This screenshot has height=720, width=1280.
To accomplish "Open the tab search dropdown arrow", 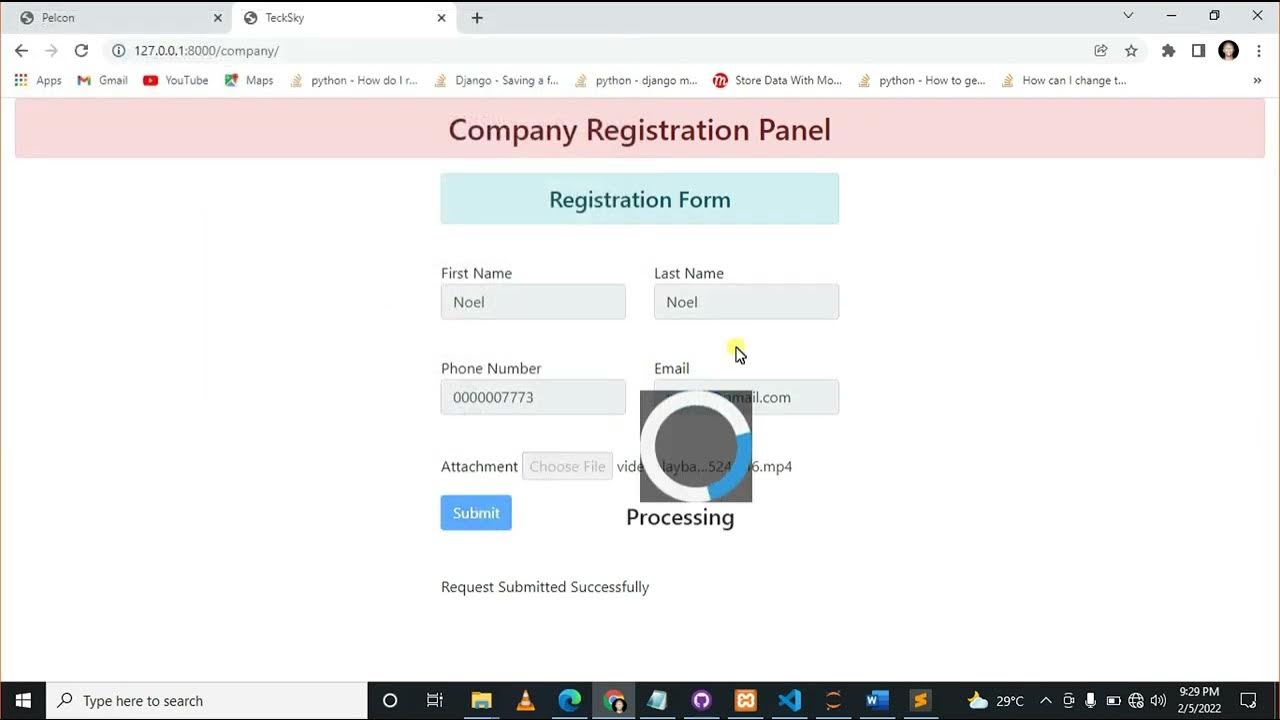I will click(1128, 16).
